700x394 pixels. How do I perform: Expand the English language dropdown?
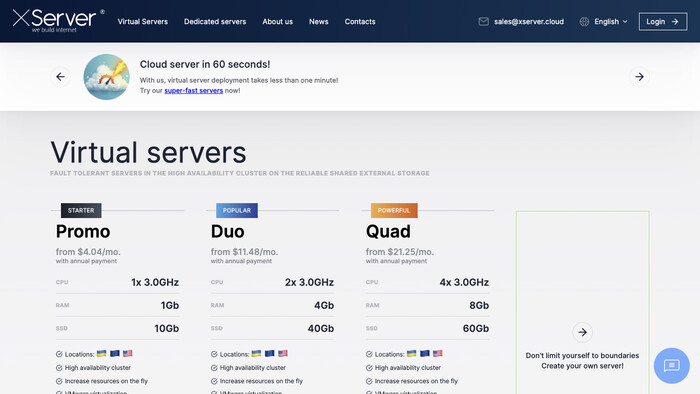click(x=610, y=21)
